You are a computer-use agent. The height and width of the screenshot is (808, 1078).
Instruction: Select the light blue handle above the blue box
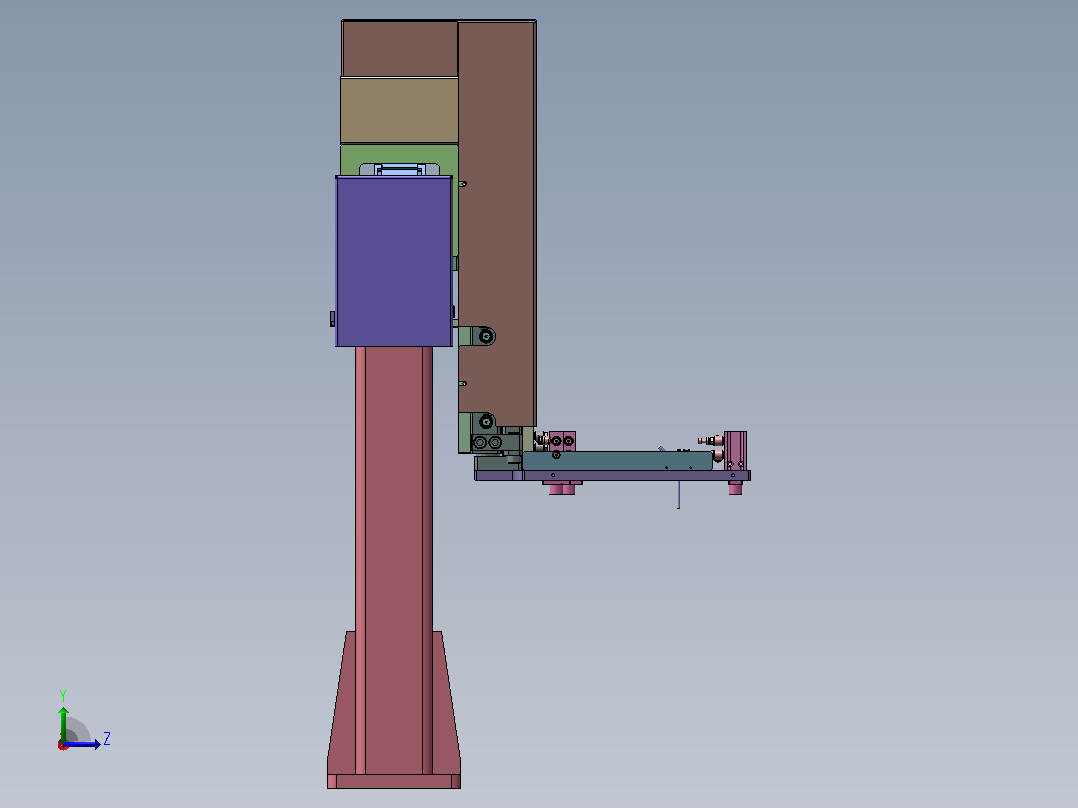[399, 169]
